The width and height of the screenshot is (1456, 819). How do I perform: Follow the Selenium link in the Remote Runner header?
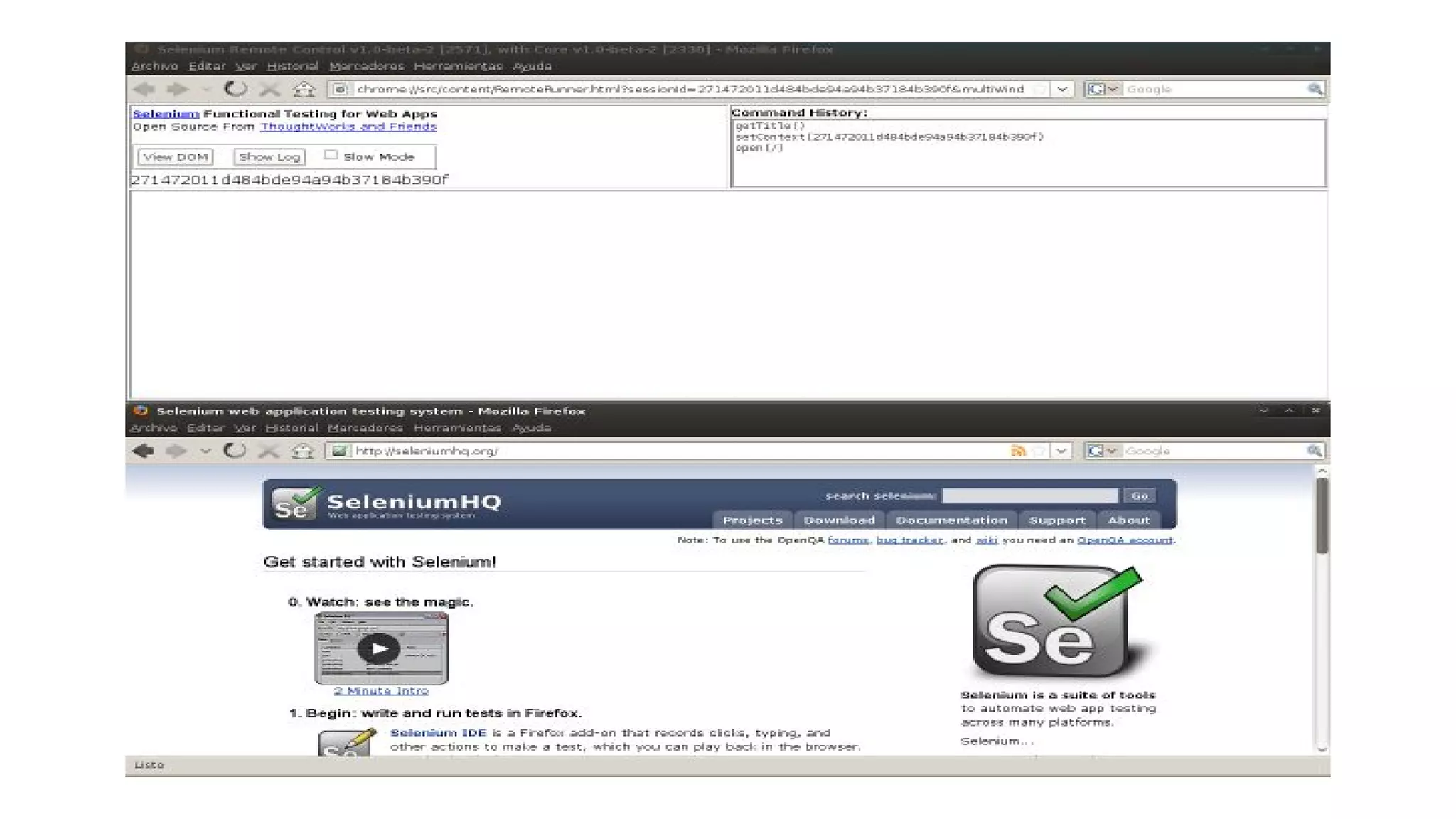coord(166,114)
